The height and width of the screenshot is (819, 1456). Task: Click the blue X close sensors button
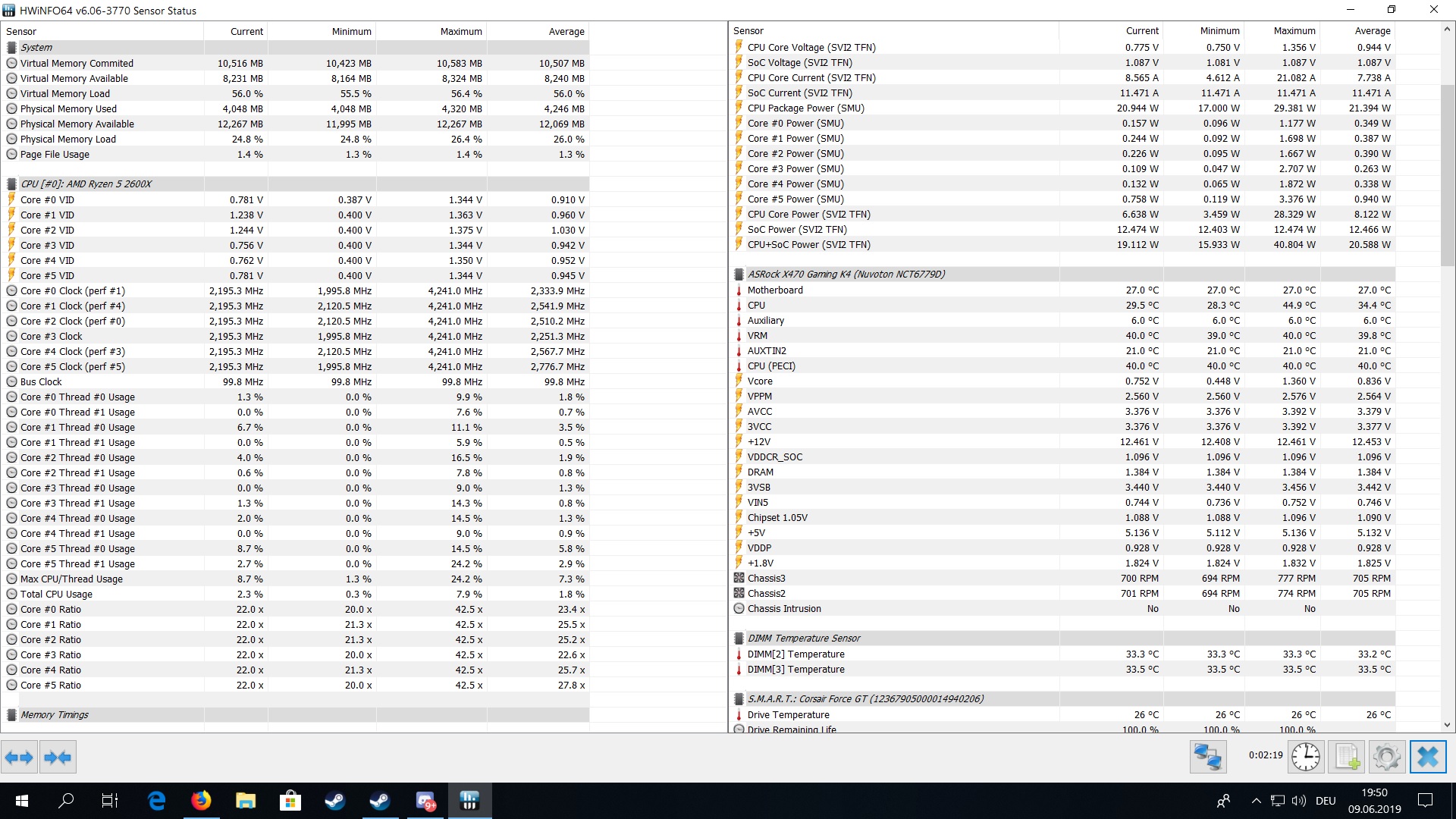click(x=1428, y=757)
